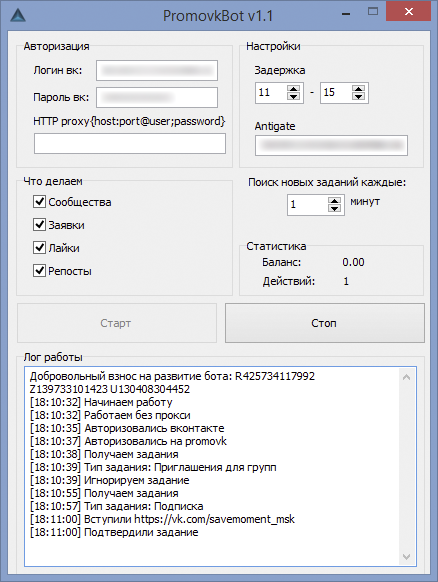Decrease the task search interval minutes
438x582 pixels.
point(334,208)
